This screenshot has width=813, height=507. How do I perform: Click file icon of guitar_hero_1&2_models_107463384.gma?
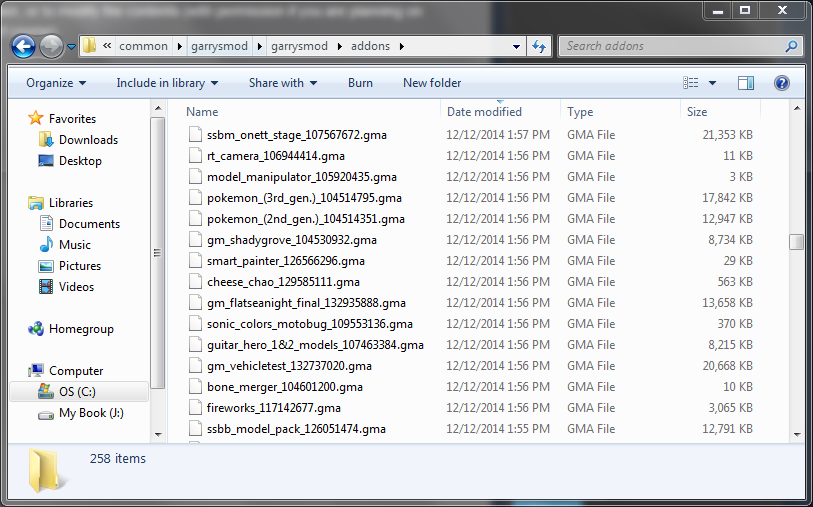click(x=195, y=345)
